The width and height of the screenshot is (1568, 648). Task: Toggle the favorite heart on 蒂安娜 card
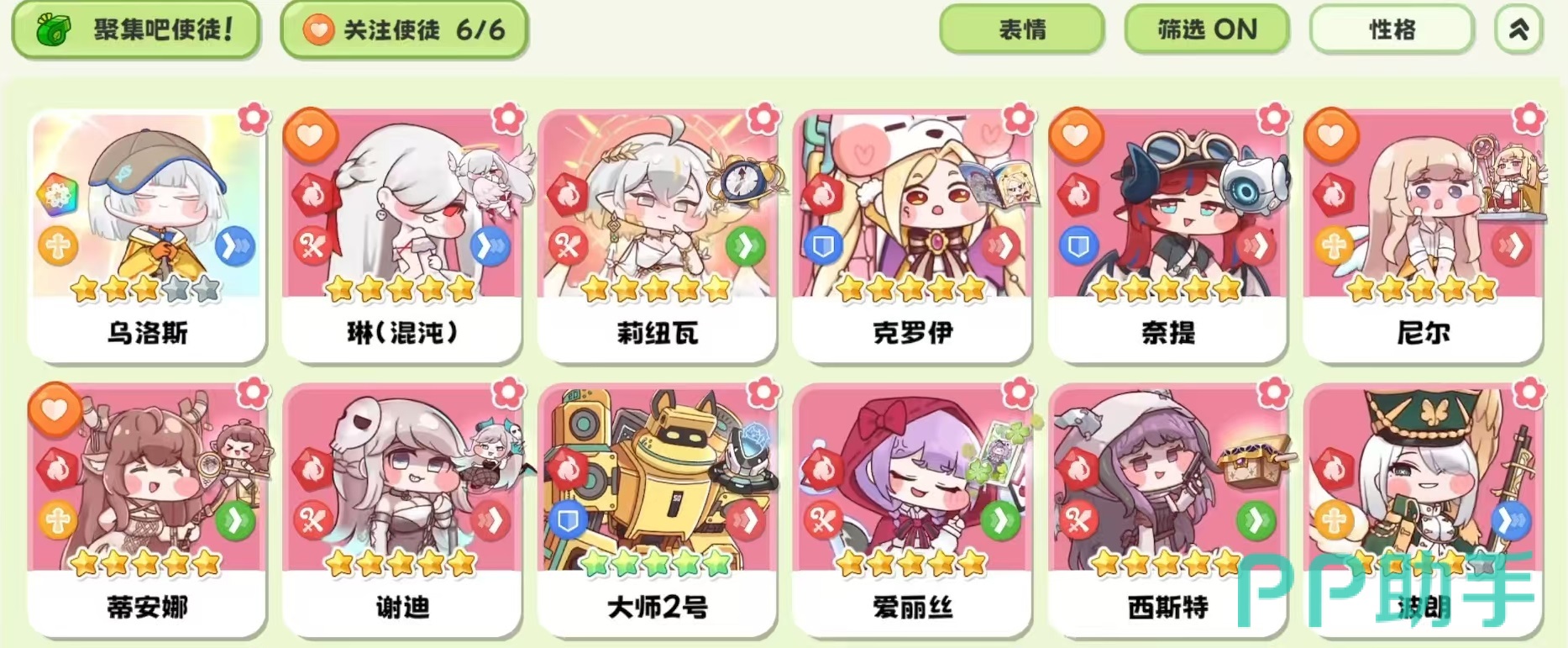click(55, 409)
